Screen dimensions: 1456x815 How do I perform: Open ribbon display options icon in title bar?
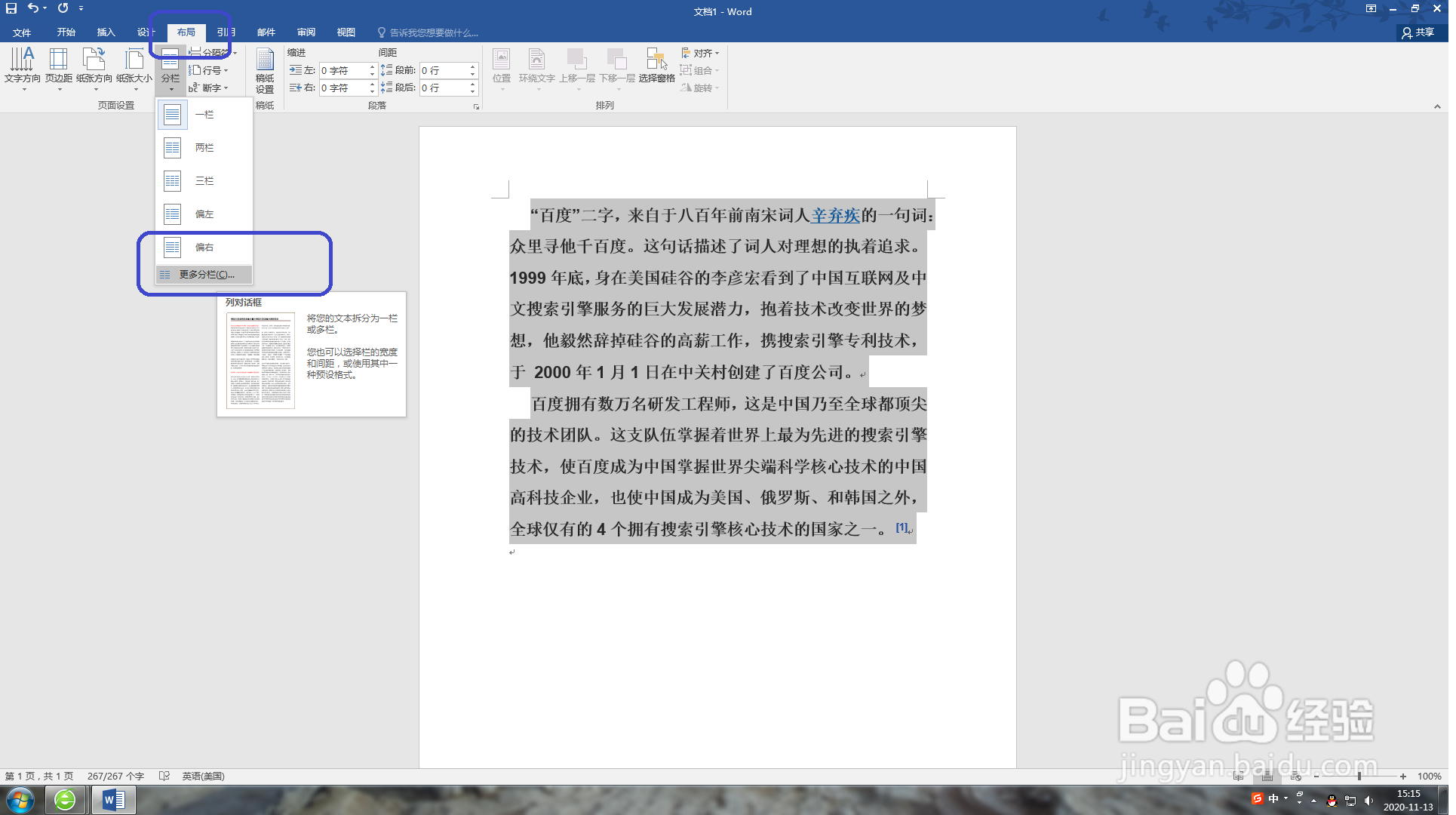tap(1371, 8)
